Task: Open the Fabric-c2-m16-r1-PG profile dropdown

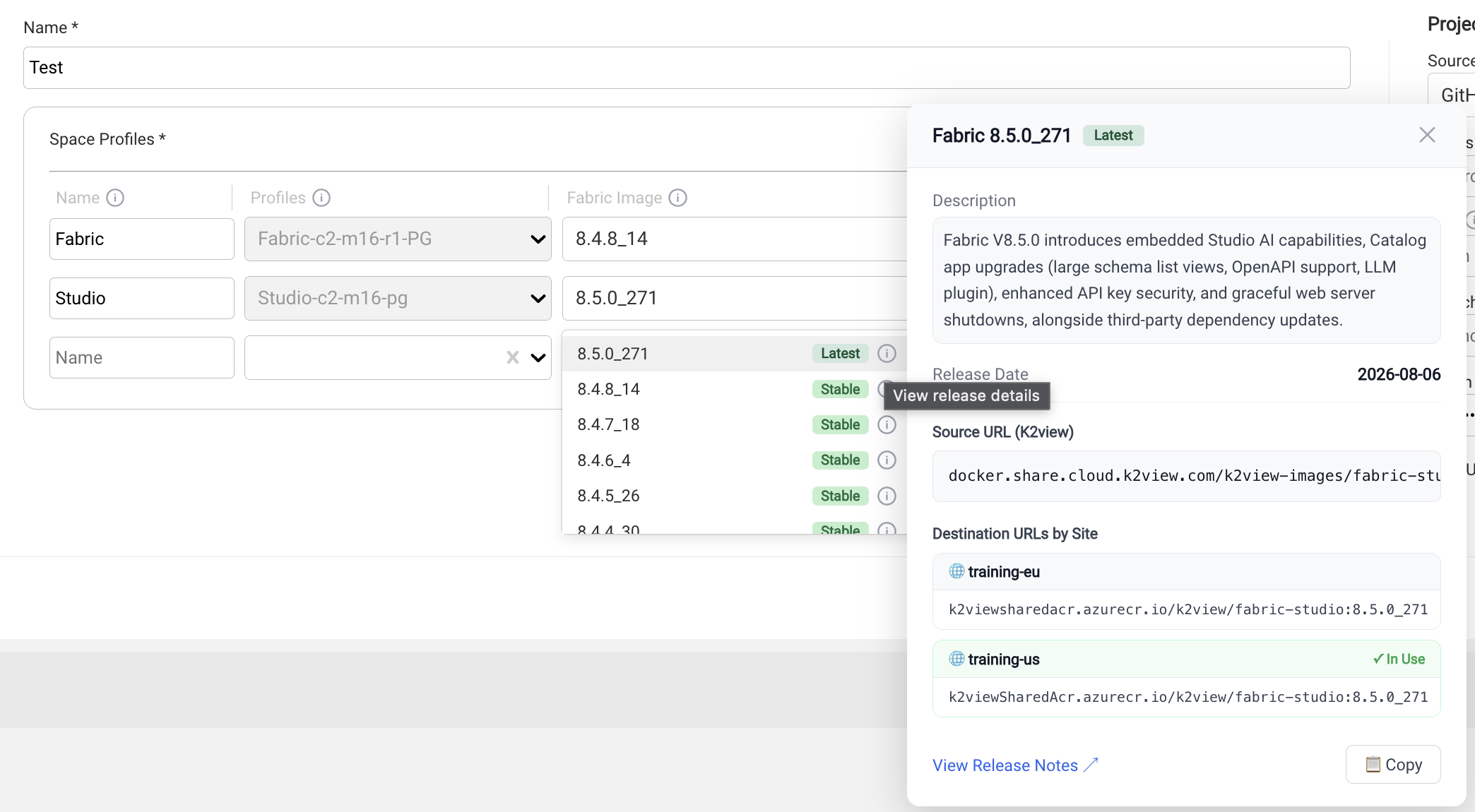Action: 398,239
